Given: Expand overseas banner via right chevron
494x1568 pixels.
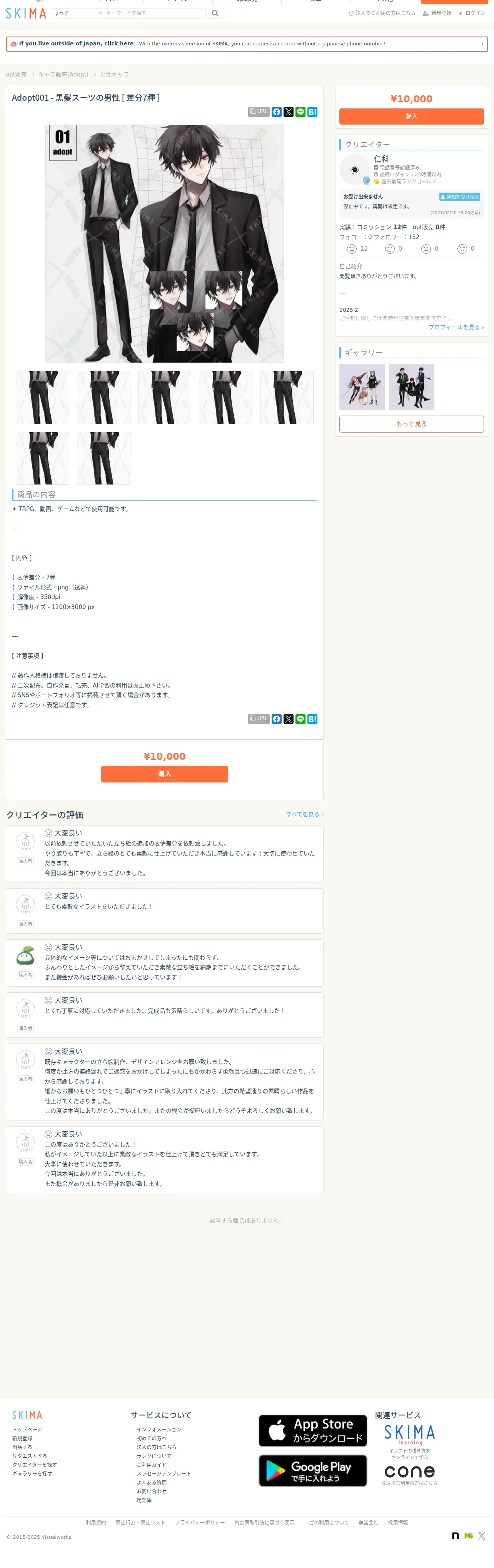Looking at the screenshot, I should 482,44.
